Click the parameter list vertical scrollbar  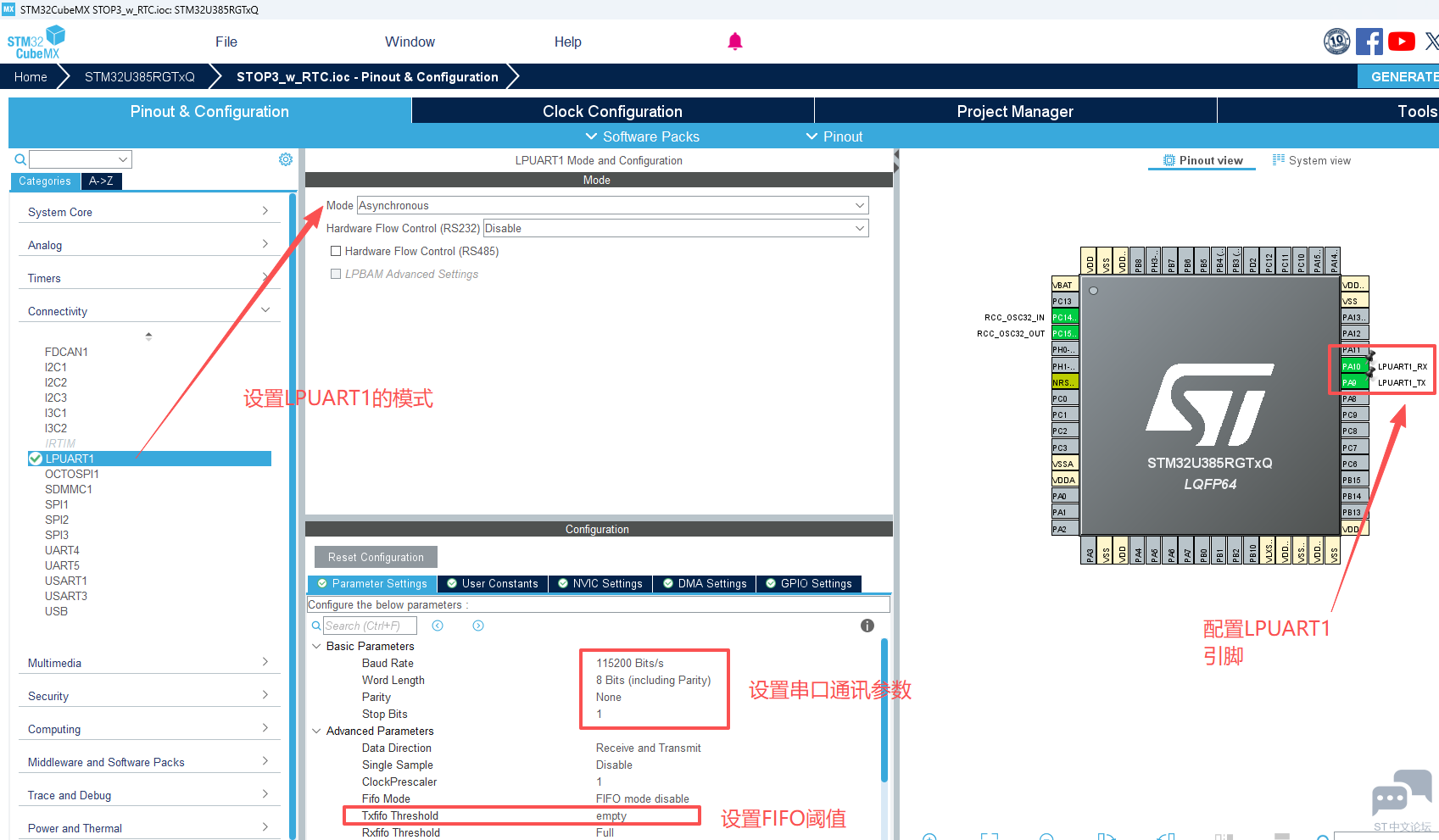[x=884, y=712]
